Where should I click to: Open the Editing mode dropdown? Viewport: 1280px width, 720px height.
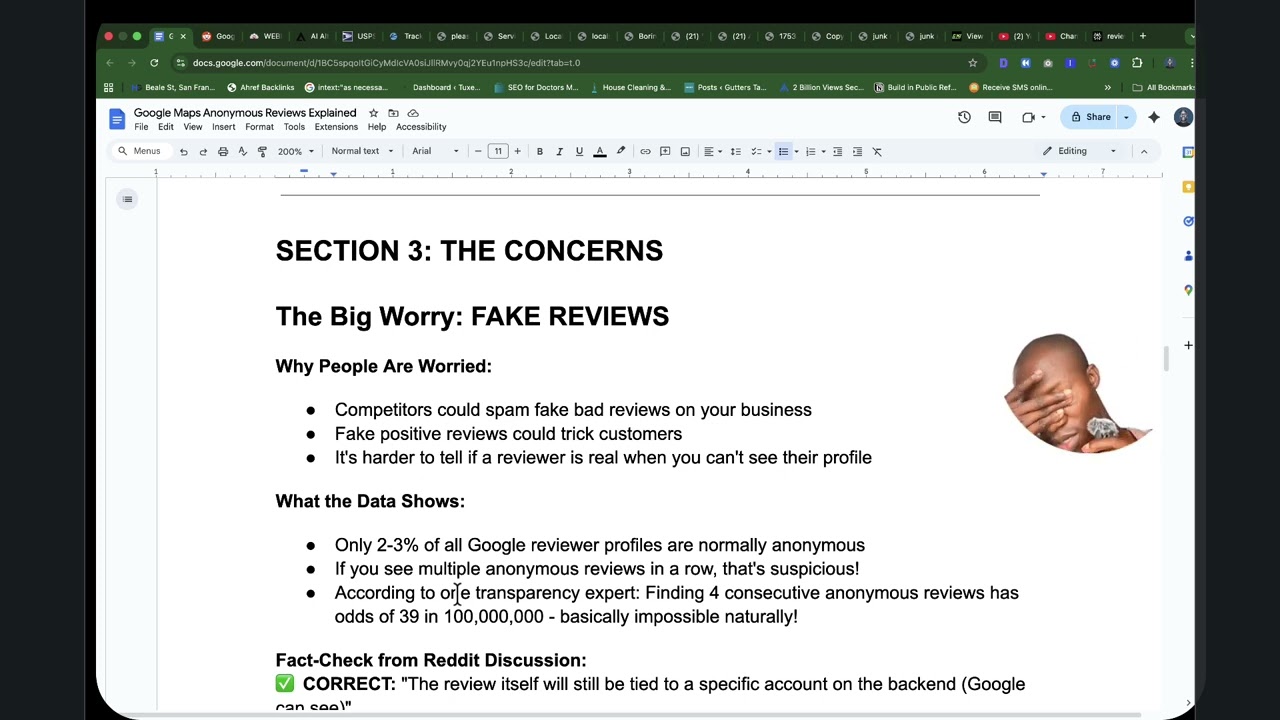[1079, 151]
